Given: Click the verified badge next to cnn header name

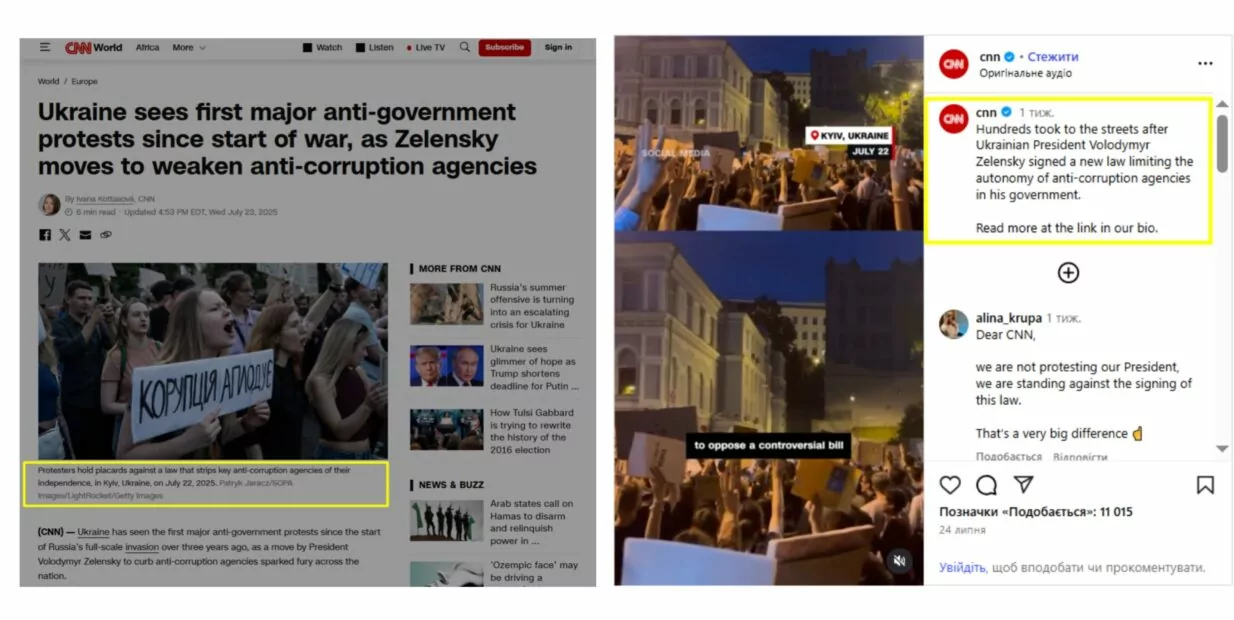Looking at the screenshot, I should point(1010,57).
